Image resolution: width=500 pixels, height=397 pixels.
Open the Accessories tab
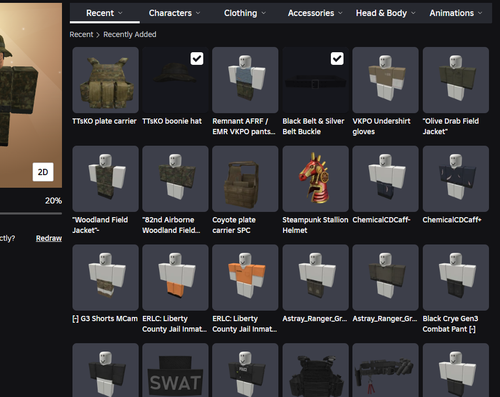click(x=315, y=13)
